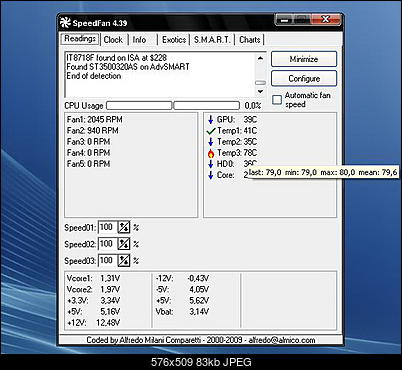Click the +5V 5,16V voltage reading
The width and height of the screenshot is (402, 370).
point(93,312)
